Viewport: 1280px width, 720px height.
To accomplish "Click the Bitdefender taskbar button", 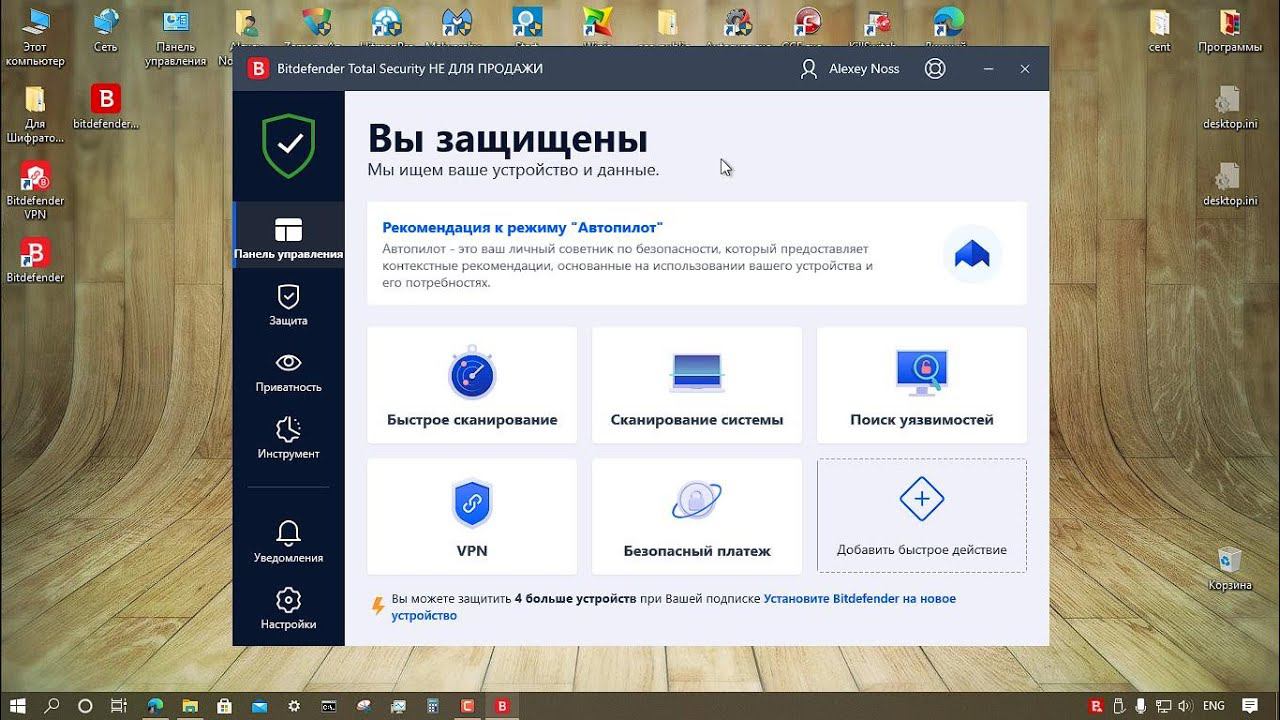I will pos(502,706).
